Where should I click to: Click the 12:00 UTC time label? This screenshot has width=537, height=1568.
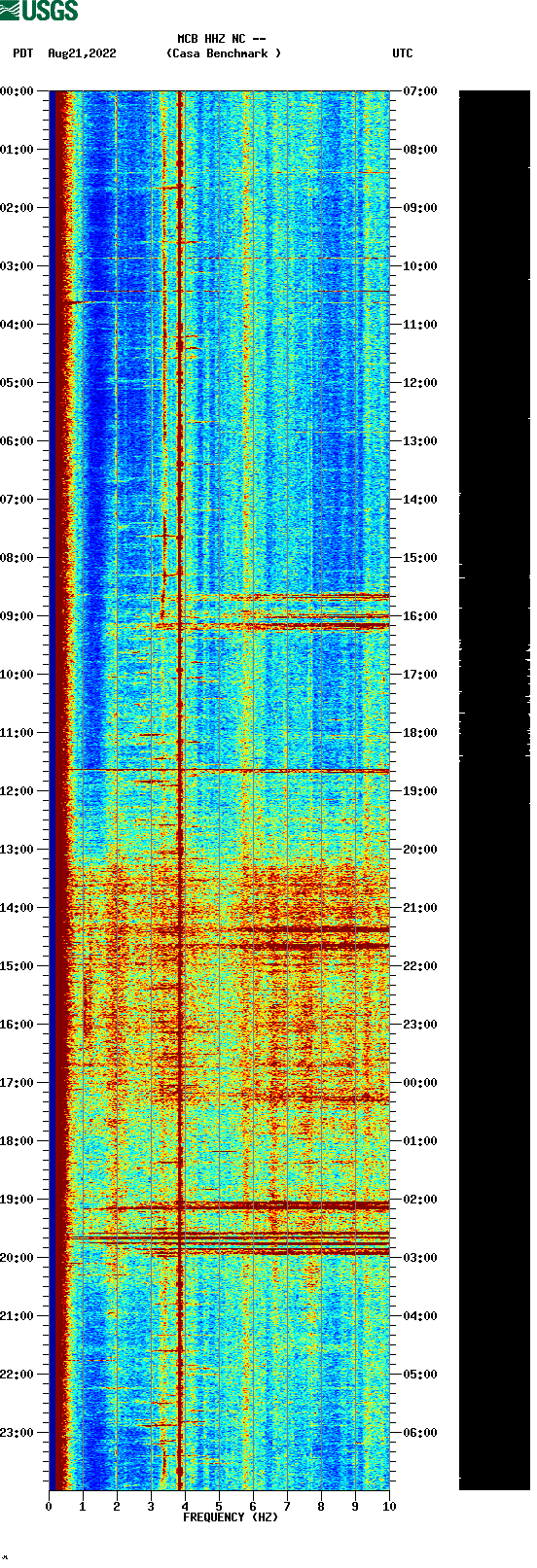pos(420,383)
